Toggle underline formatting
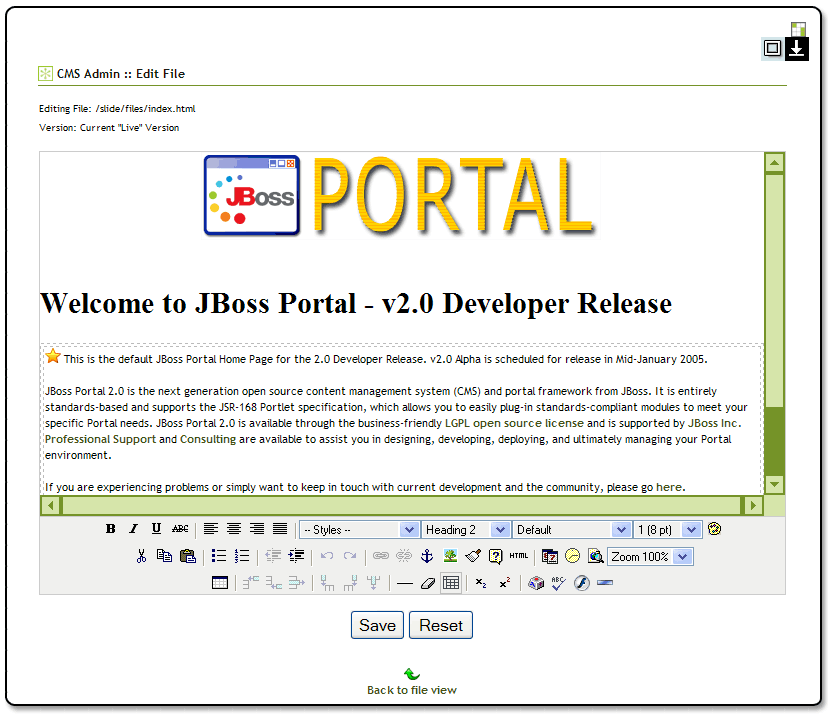Viewport: 829px width, 717px height. tap(156, 529)
